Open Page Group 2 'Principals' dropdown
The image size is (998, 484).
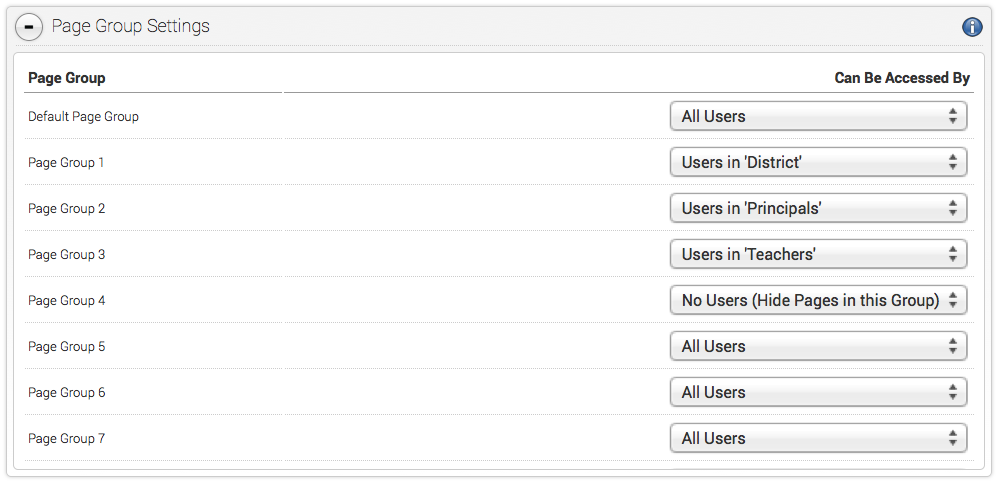click(x=819, y=208)
